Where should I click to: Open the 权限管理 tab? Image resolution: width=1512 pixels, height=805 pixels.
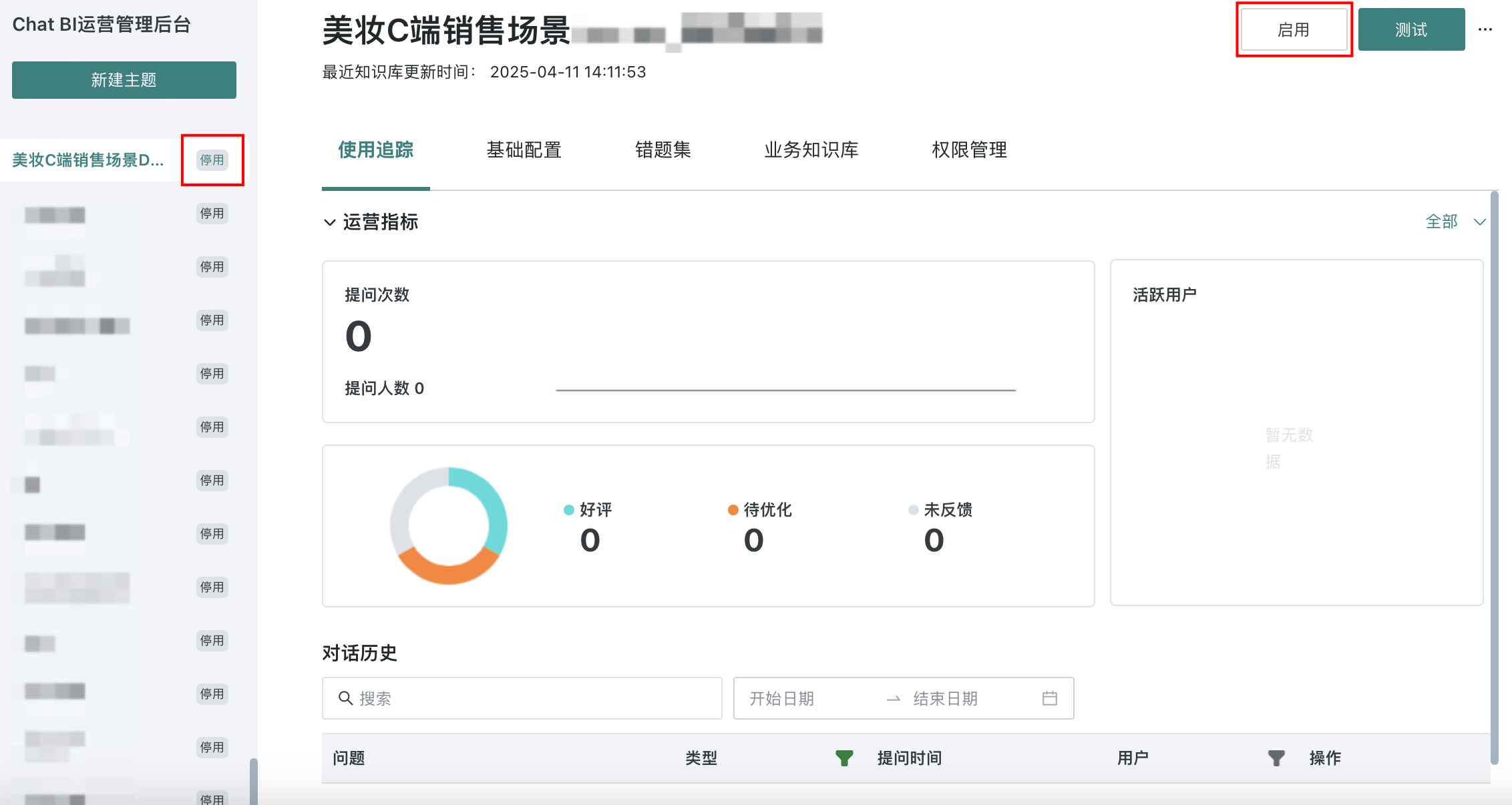pyautogui.click(x=969, y=150)
